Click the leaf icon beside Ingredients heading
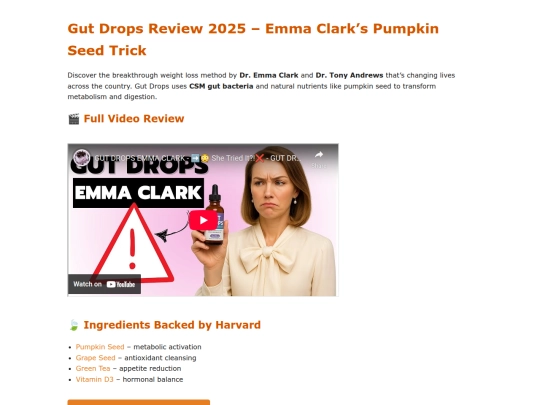The width and height of the screenshot is (540, 405). click(x=73, y=325)
